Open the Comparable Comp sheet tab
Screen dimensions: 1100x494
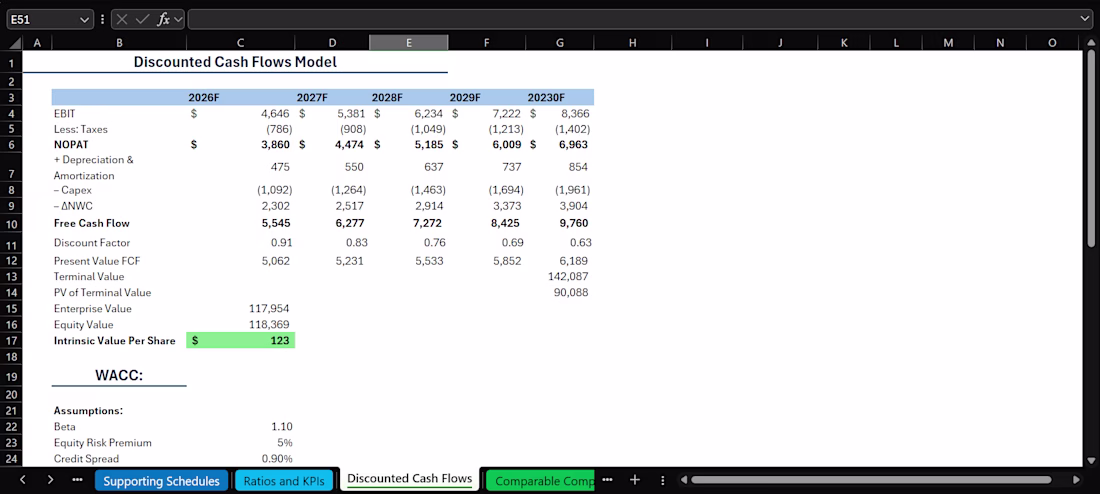click(540, 481)
